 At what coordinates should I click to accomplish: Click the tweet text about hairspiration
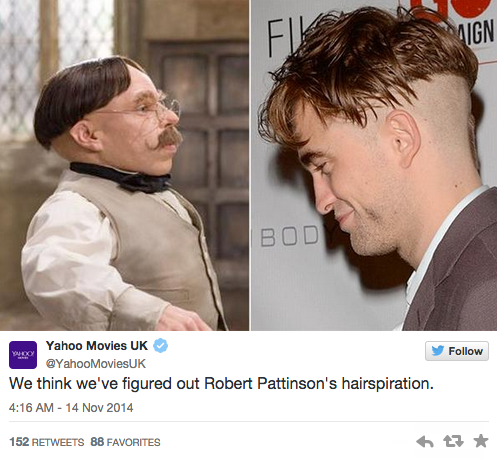pos(221,383)
